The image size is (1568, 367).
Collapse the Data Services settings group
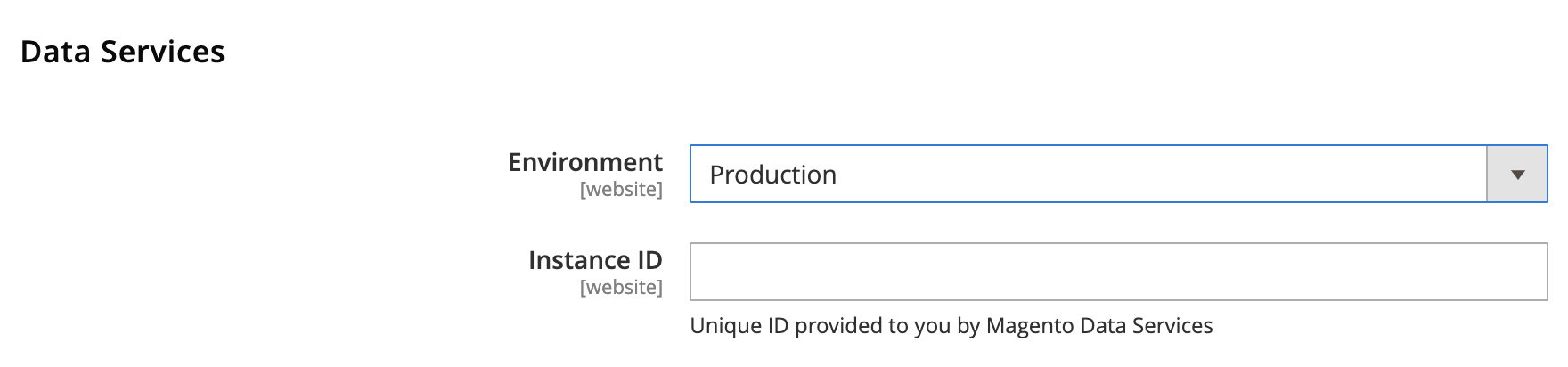[x=123, y=52]
